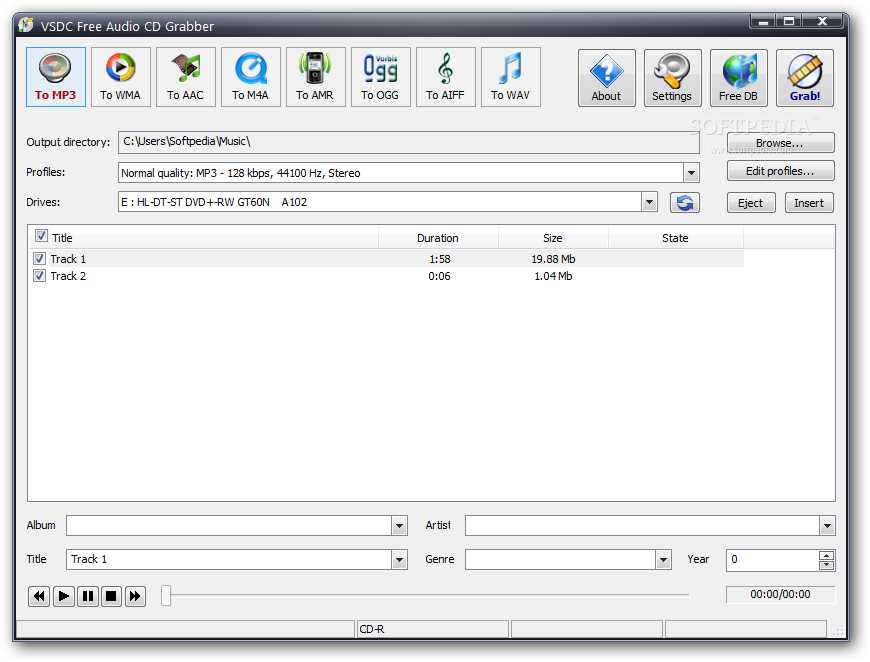Click the 1:58 duration cell

point(439,259)
